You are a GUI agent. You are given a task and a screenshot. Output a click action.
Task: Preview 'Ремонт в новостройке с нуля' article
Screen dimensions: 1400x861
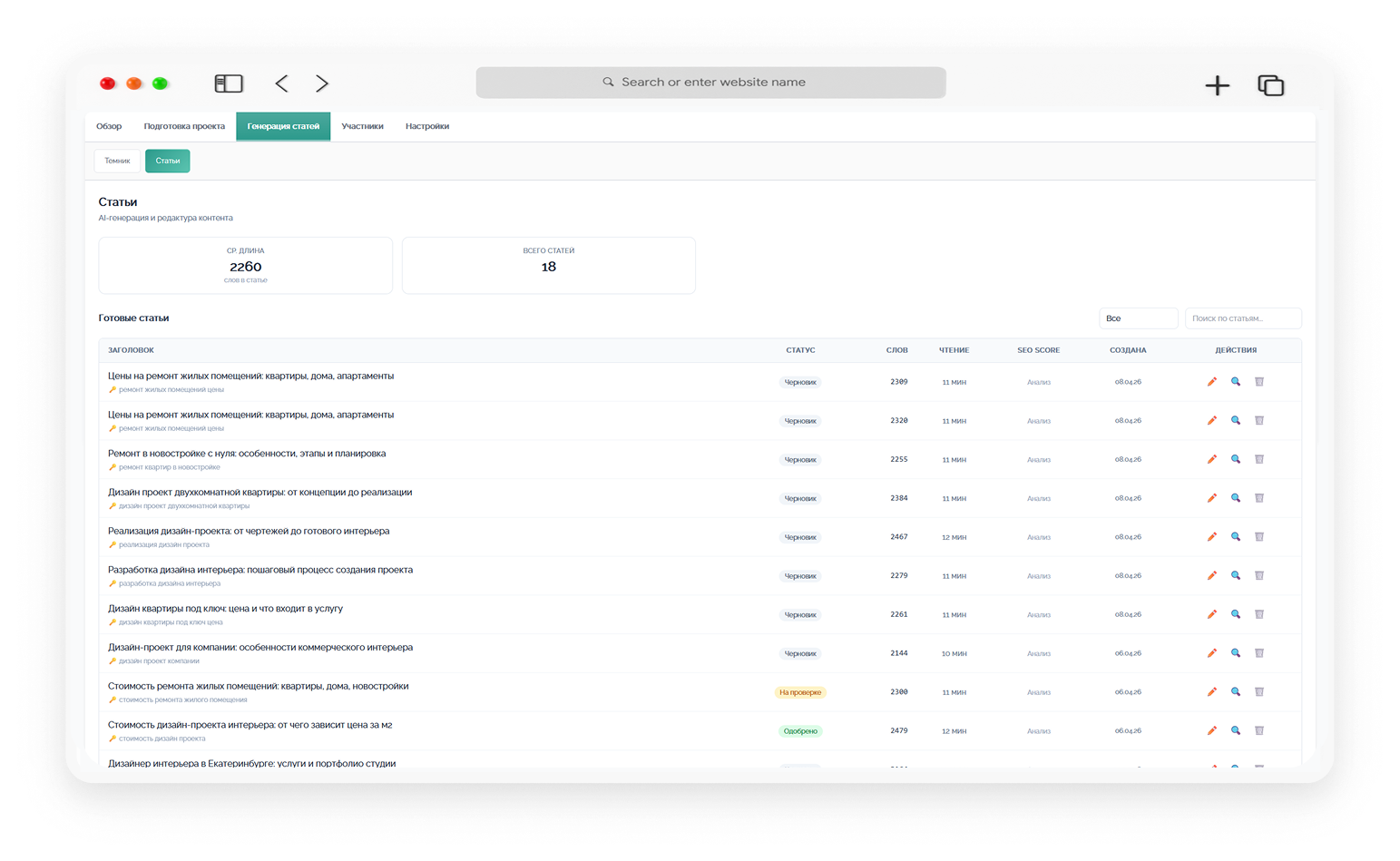click(1235, 459)
